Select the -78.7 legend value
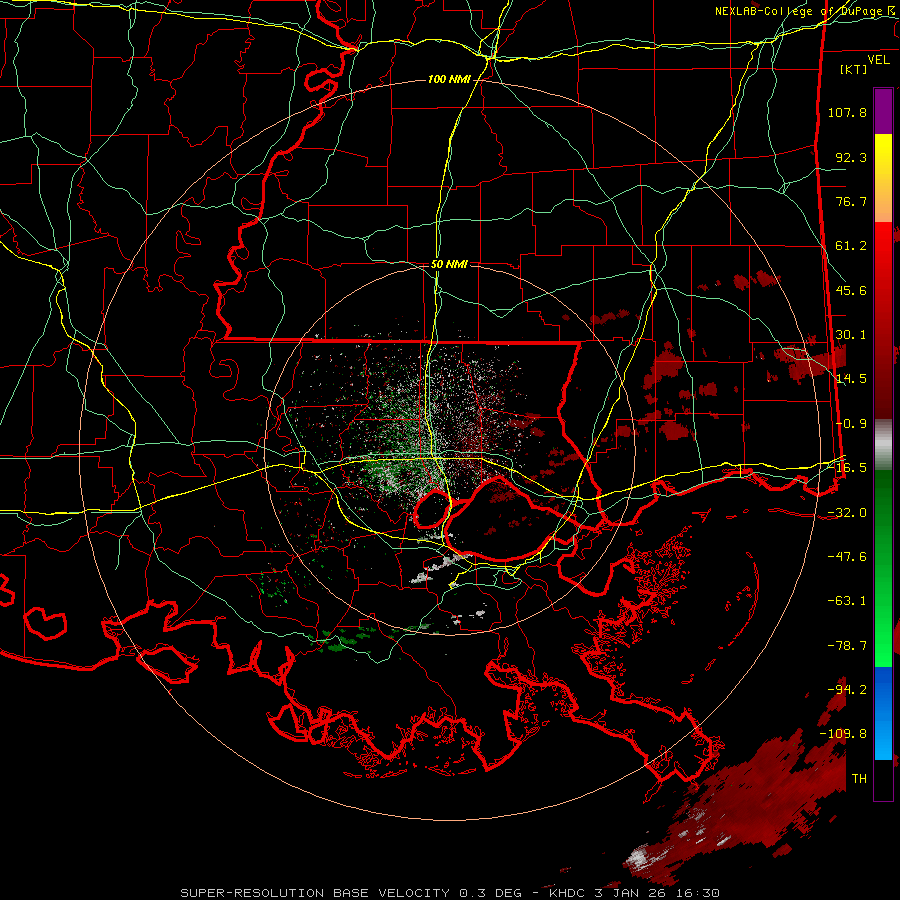The height and width of the screenshot is (900, 900). click(847, 646)
